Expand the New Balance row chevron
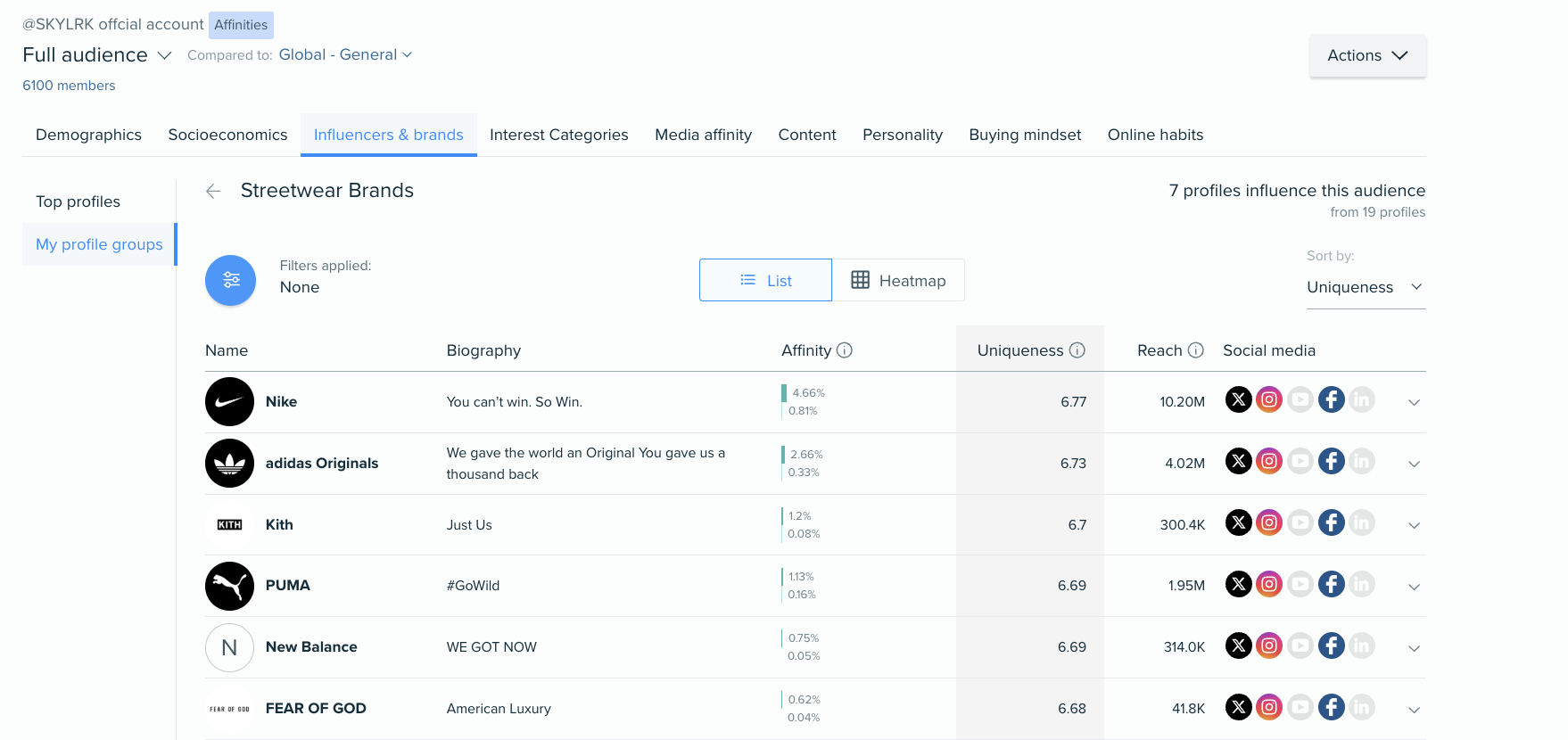 click(x=1414, y=648)
